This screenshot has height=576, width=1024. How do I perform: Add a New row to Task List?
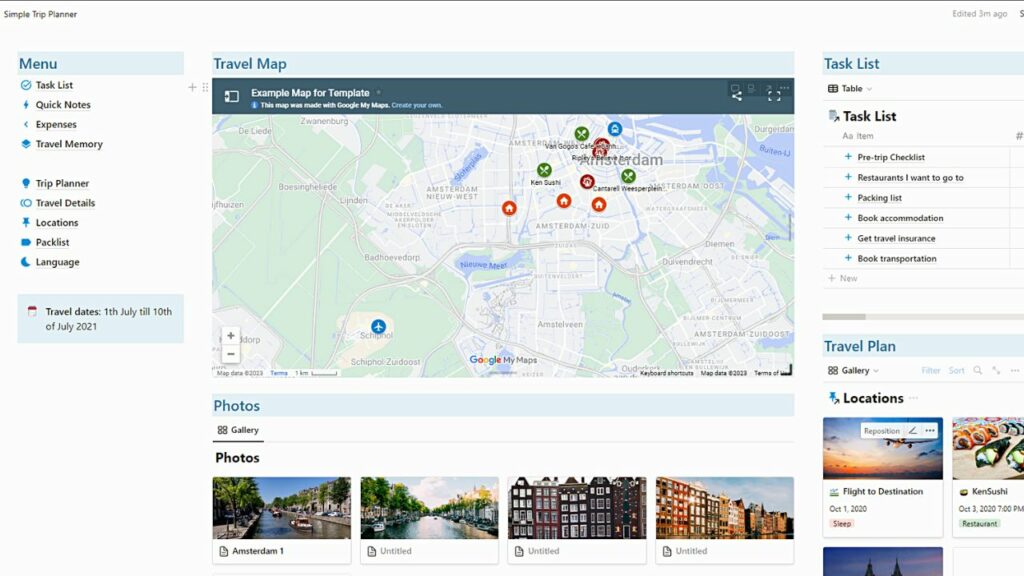point(843,278)
